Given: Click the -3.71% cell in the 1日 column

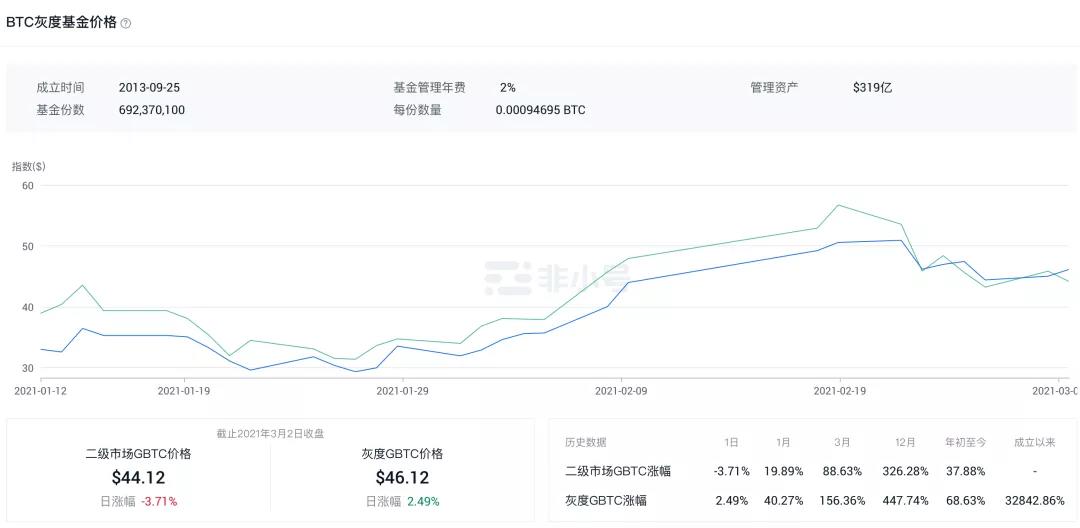Looking at the screenshot, I should point(731,472).
